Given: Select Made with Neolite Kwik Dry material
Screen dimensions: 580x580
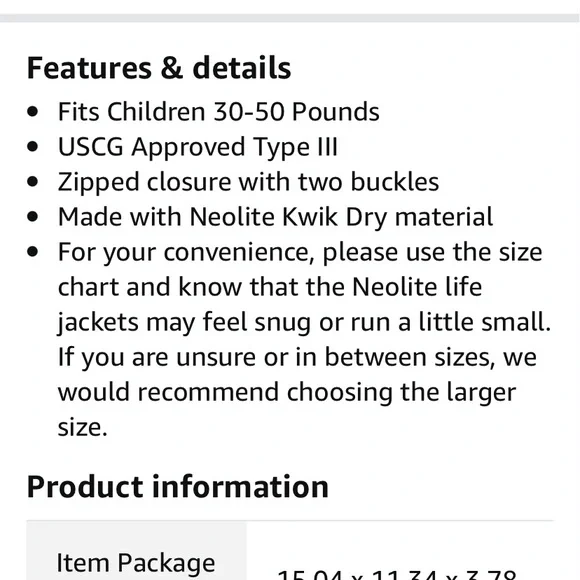Looking at the screenshot, I should (276, 217).
